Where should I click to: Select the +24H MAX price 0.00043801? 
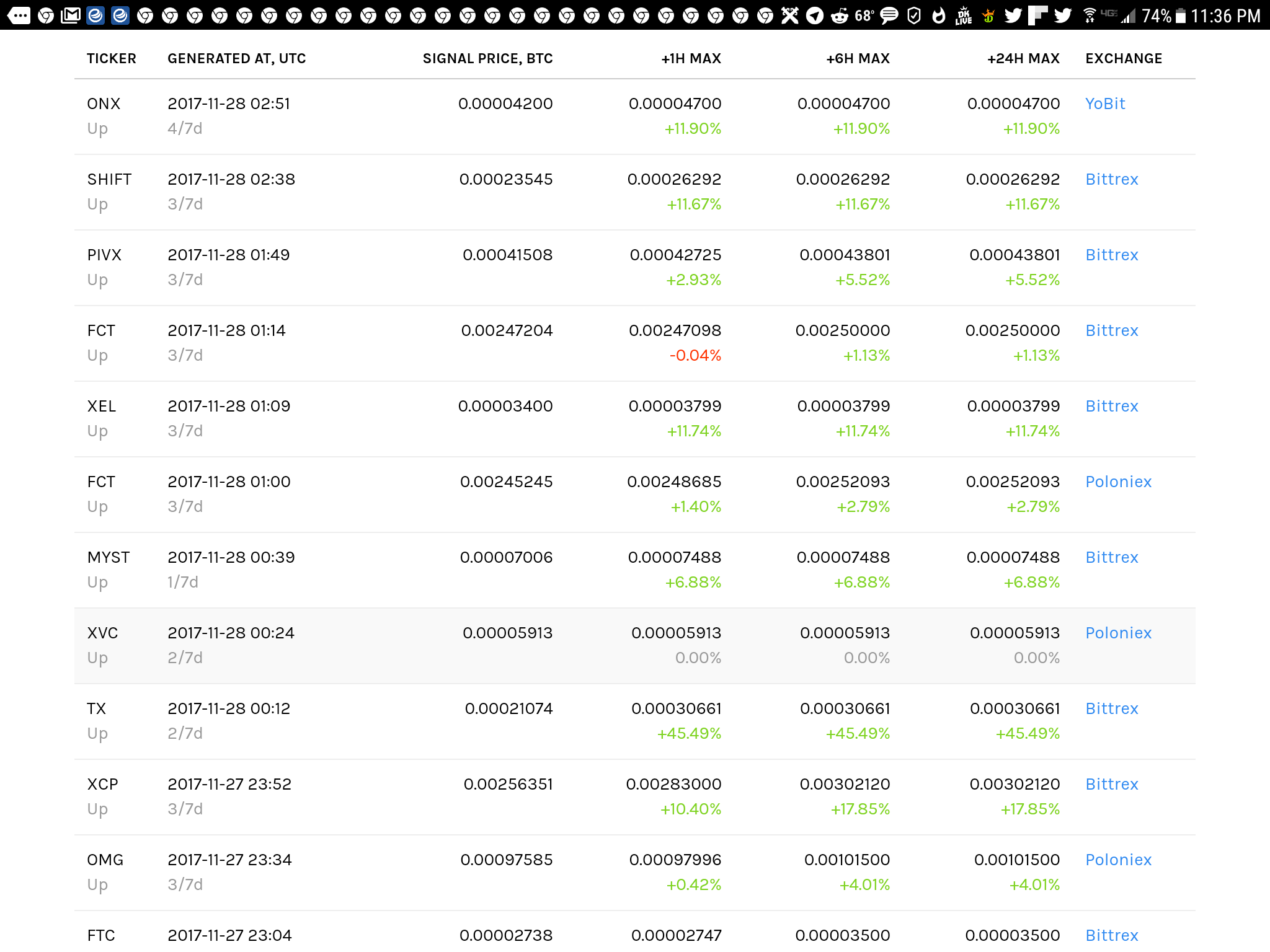coord(1015,255)
